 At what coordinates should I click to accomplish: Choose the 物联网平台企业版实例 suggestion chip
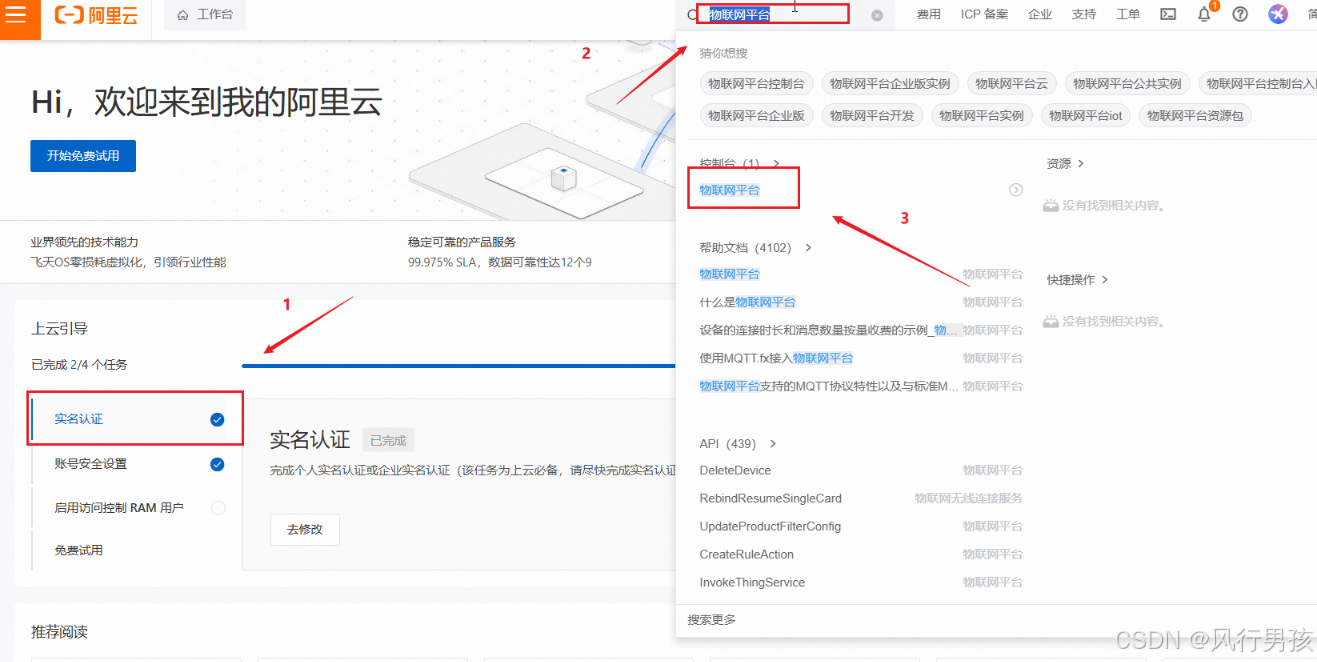point(890,84)
